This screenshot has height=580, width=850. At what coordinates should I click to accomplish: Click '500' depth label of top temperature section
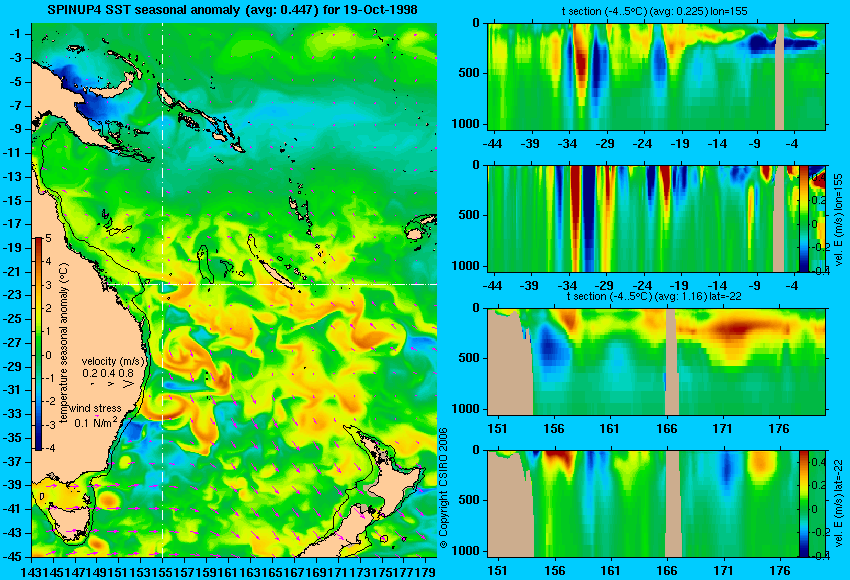(x=469, y=73)
